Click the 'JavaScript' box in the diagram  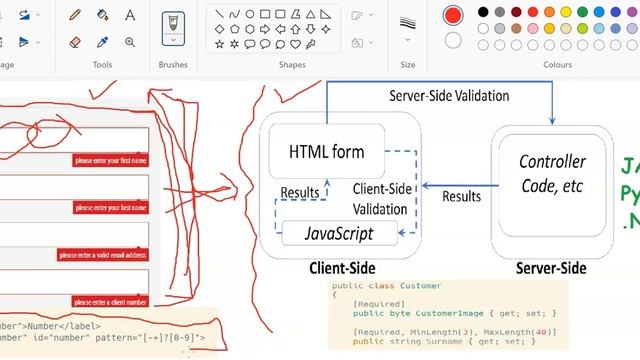(340, 233)
